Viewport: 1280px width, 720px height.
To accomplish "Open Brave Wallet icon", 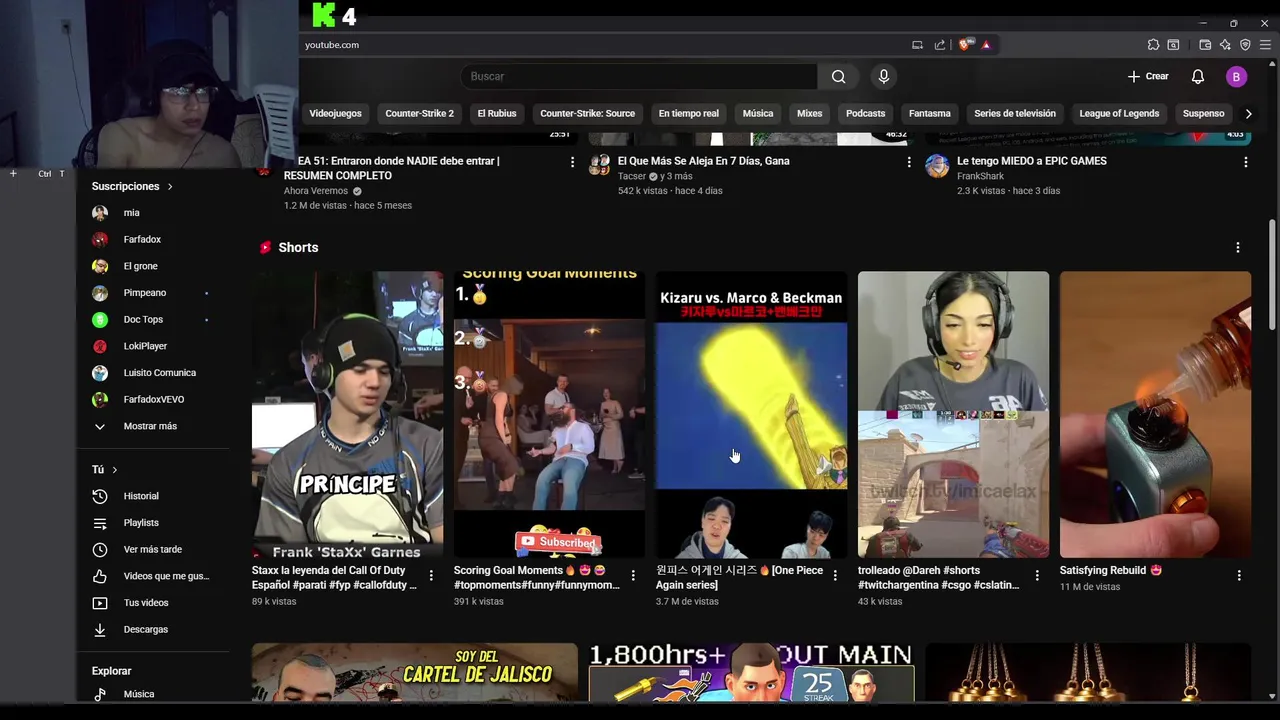I will (1205, 45).
